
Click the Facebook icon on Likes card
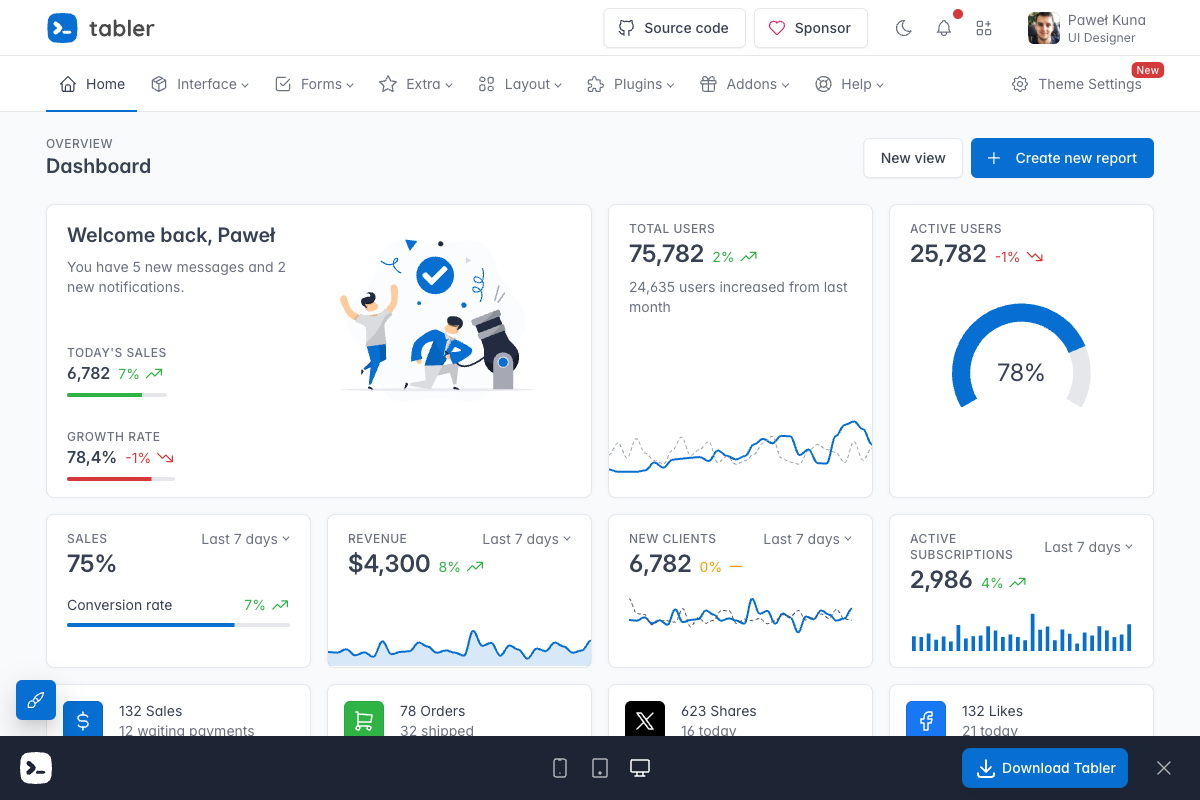coord(925,719)
